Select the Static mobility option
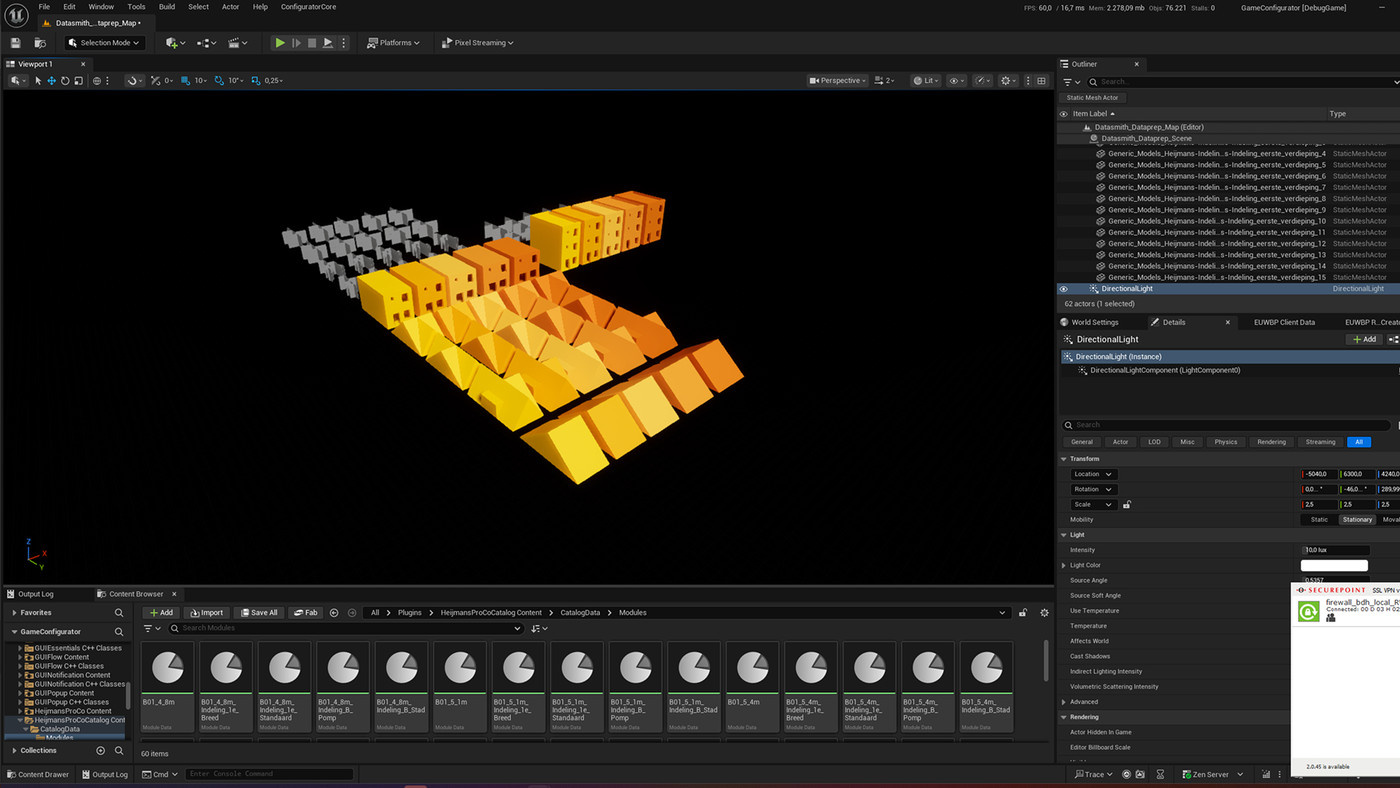 [x=1319, y=519]
